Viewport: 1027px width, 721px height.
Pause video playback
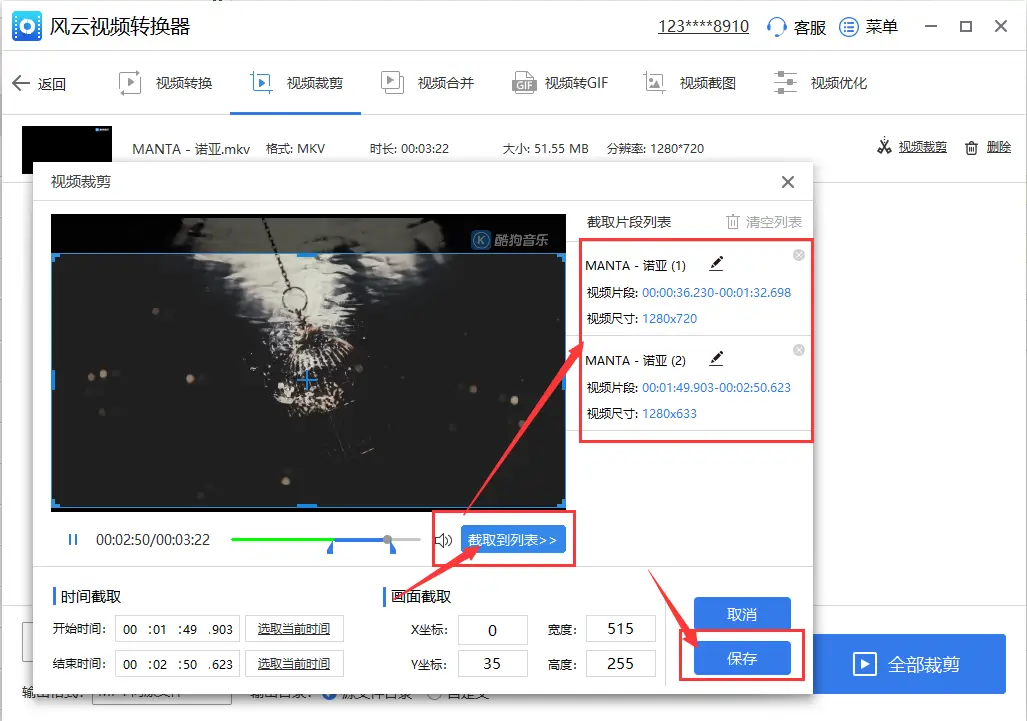pyautogui.click(x=73, y=540)
